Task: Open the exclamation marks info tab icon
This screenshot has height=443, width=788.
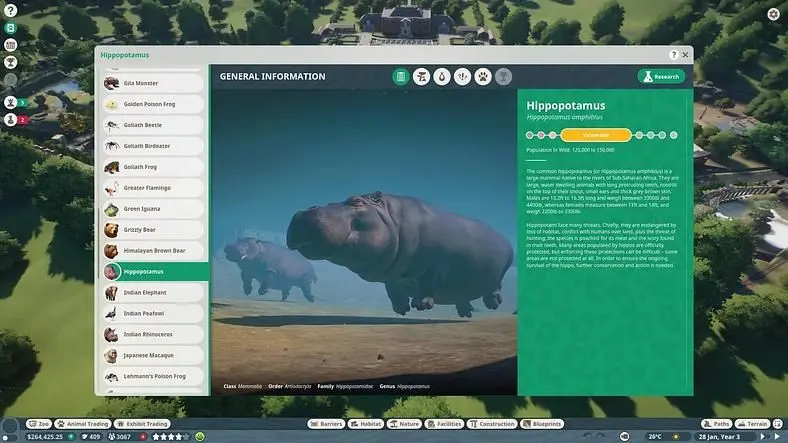Action: coord(462,77)
